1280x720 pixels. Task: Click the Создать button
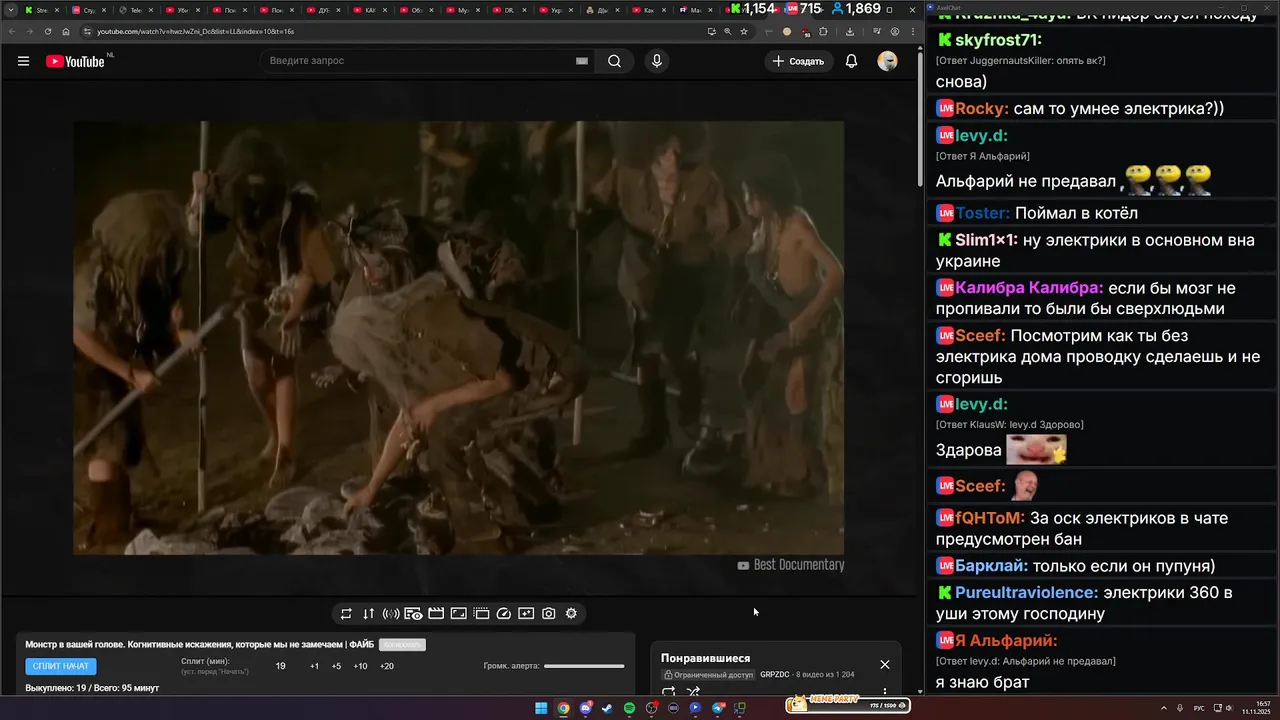799,61
